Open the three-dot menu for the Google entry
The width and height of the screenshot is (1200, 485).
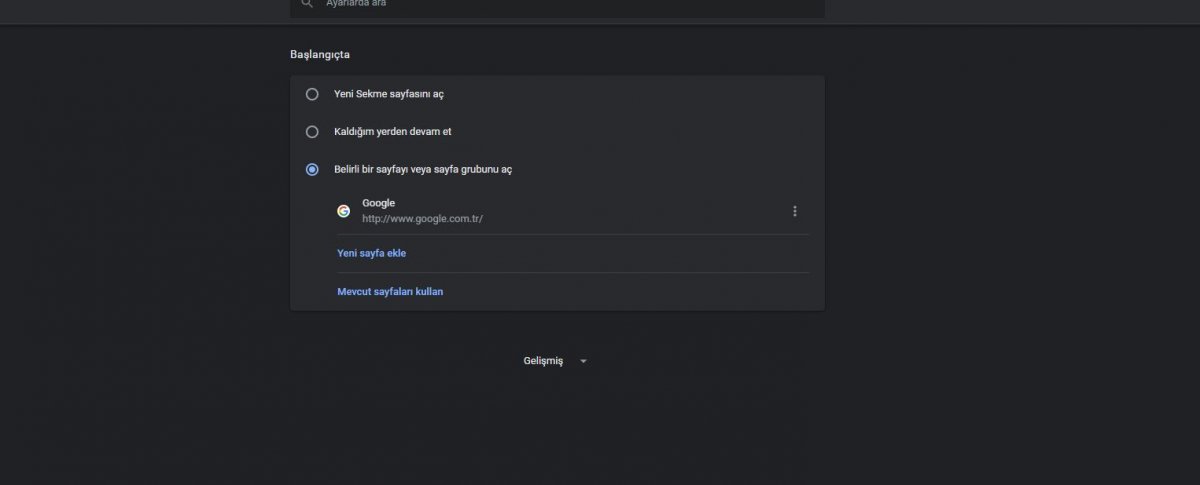pyautogui.click(x=795, y=211)
